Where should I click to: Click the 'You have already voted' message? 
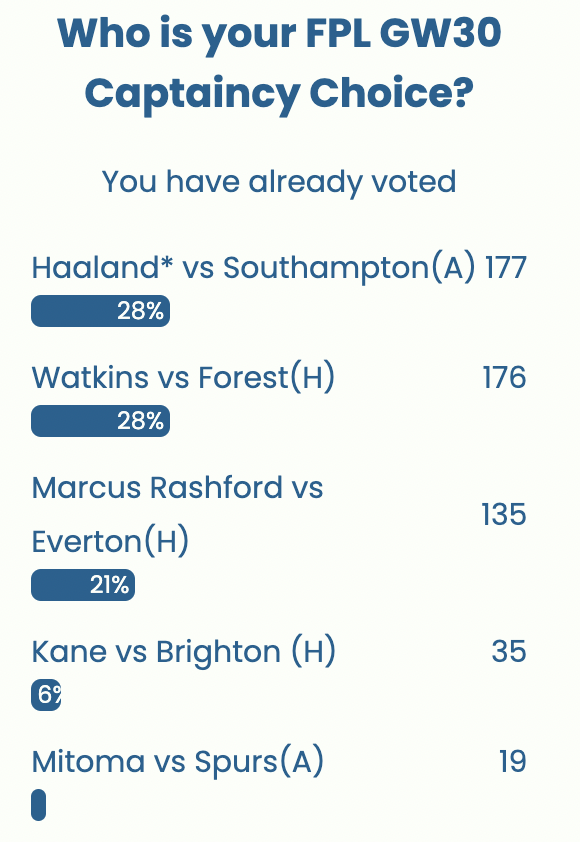point(278,182)
